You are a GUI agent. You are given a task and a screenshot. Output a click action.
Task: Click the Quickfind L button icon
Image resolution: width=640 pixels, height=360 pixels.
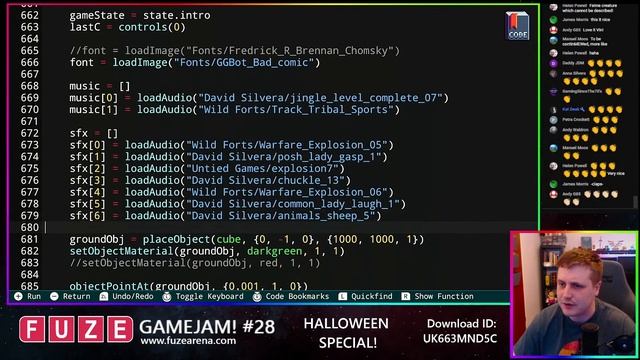tap(342, 296)
